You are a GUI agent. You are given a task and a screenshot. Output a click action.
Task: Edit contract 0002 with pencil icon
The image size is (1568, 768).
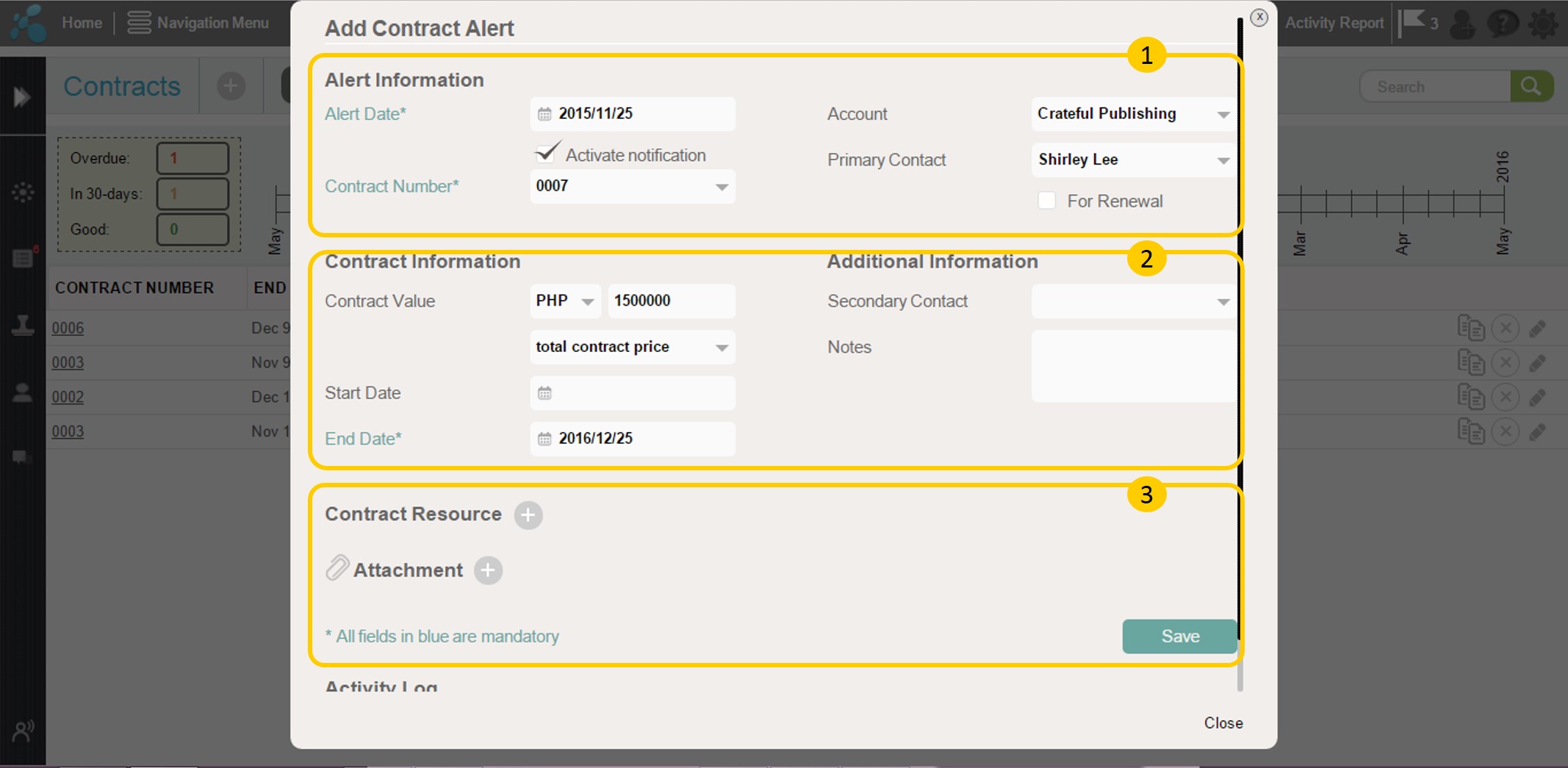click(x=1537, y=398)
